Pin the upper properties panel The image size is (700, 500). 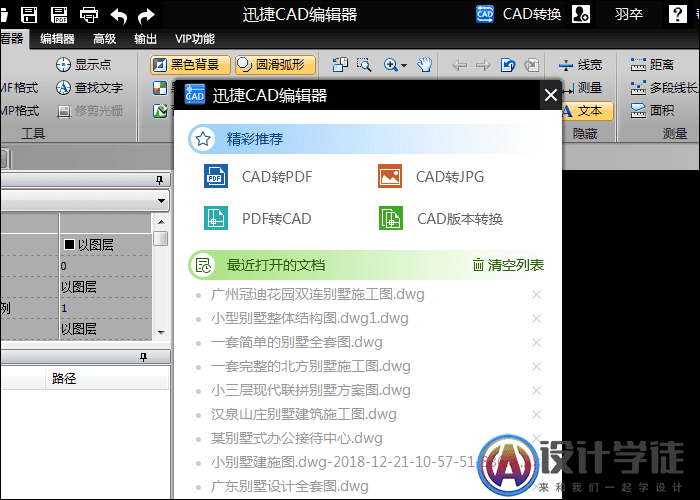[159, 180]
